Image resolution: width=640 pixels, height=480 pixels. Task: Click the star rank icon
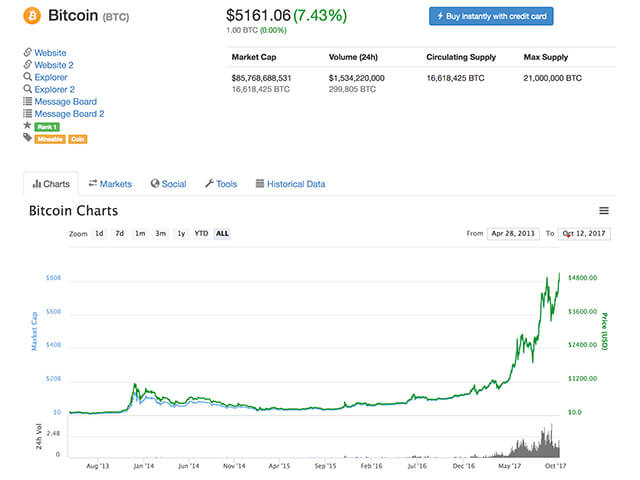[x=27, y=125]
